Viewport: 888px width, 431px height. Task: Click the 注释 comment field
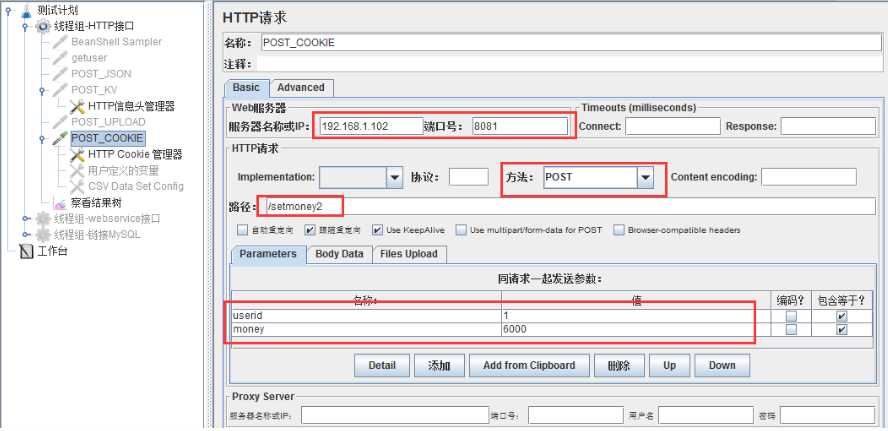point(569,65)
